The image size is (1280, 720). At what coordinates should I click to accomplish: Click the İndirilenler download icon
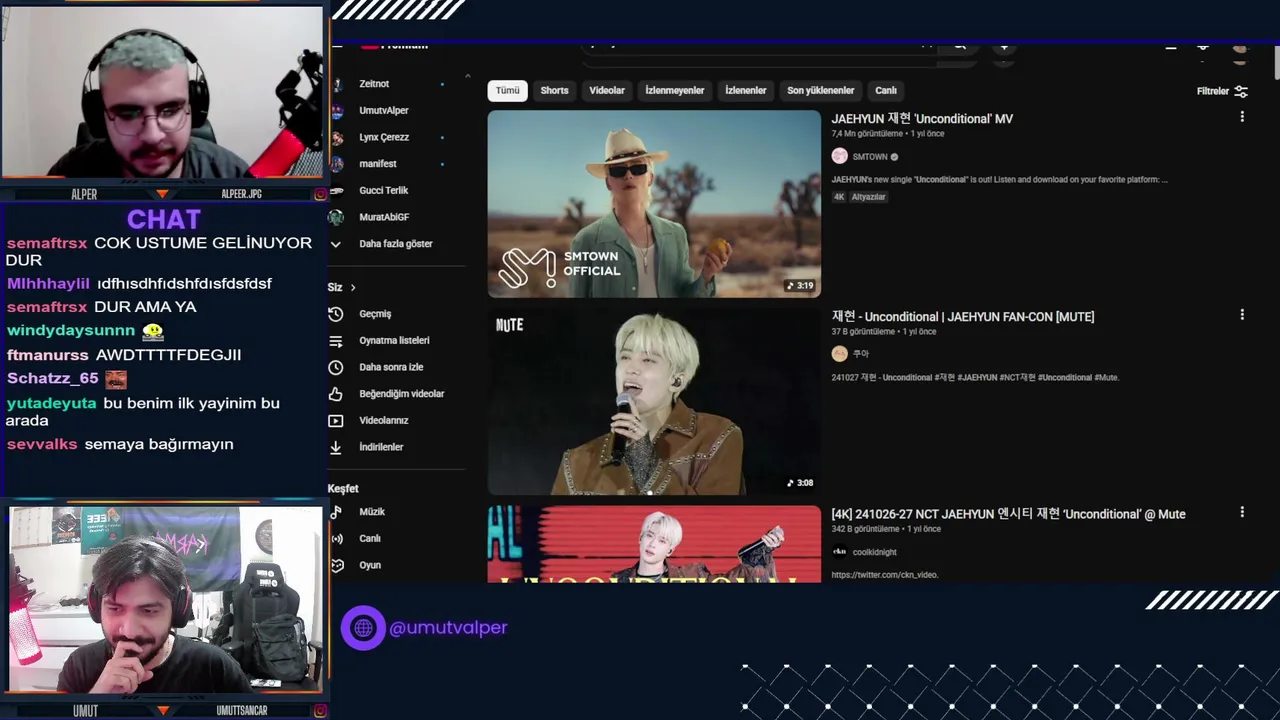(x=336, y=447)
